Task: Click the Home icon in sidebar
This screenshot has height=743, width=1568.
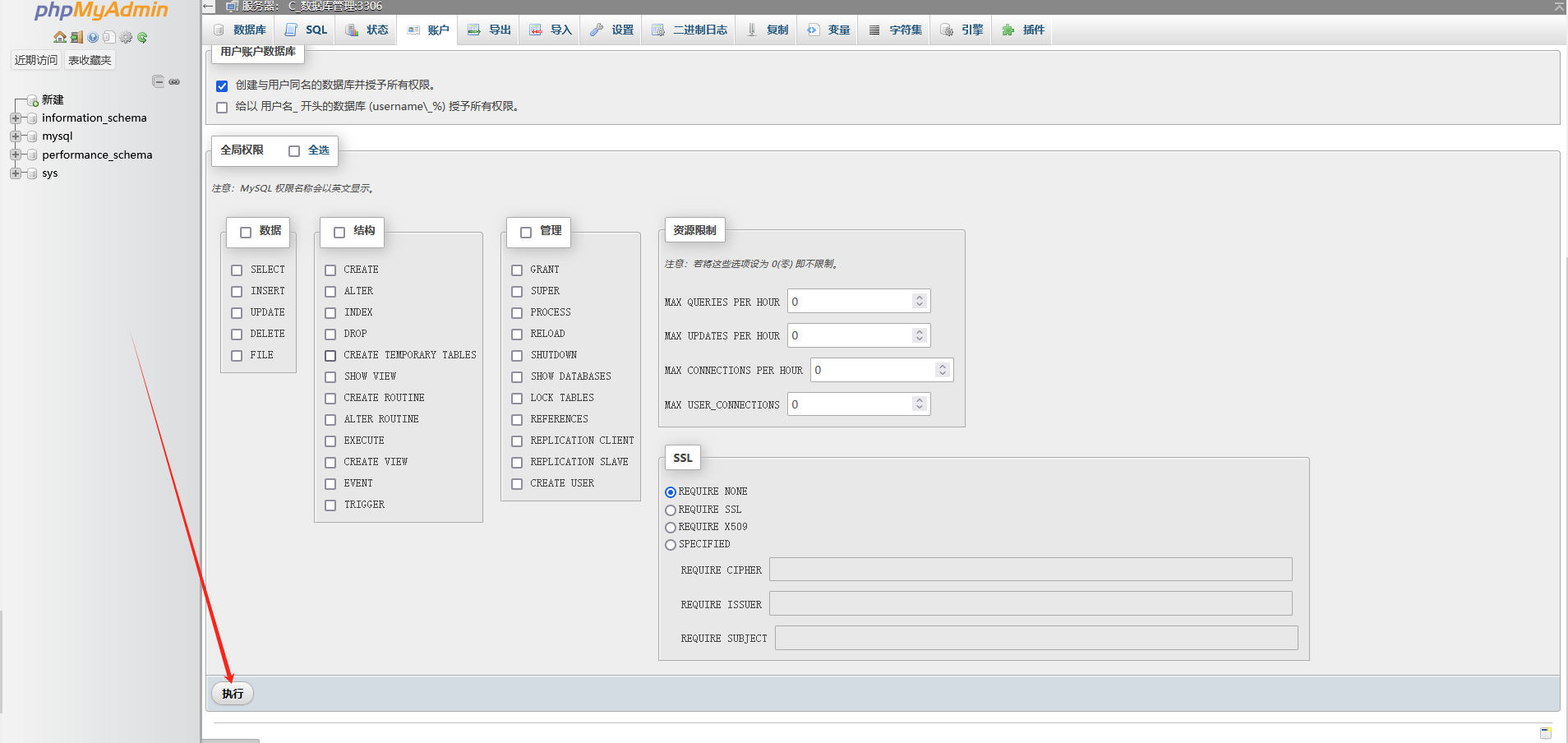Action: [60, 37]
